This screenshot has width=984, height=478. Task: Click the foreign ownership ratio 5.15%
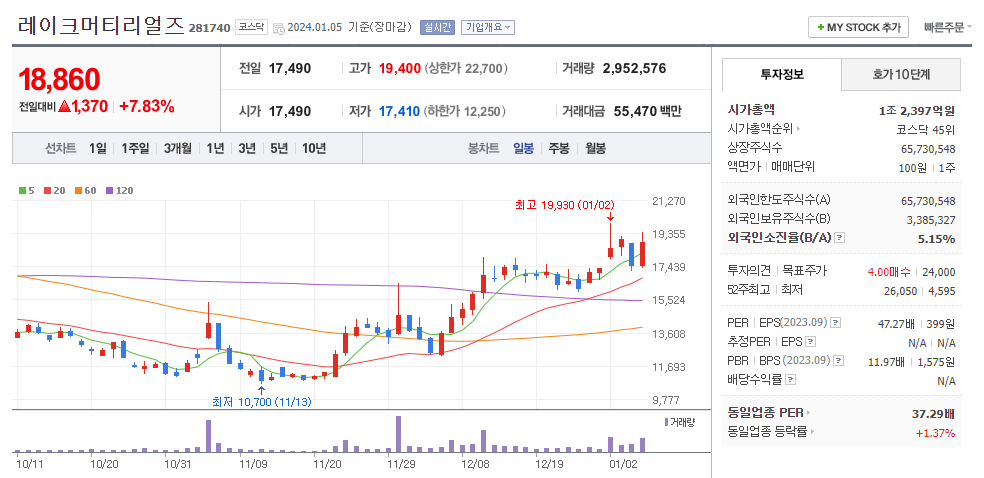pos(938,239)
